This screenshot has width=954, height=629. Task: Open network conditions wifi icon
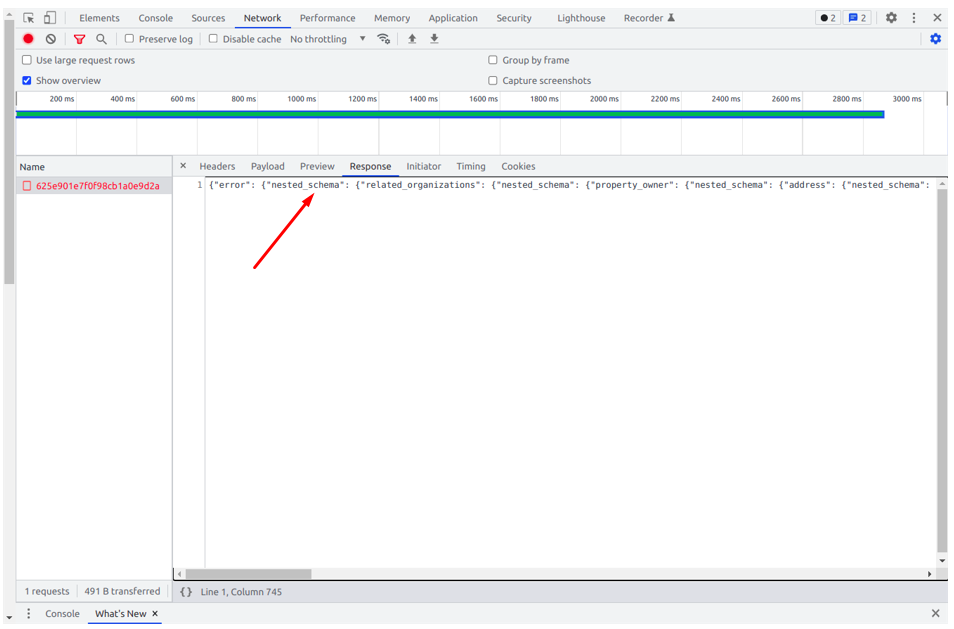[383, 39]
